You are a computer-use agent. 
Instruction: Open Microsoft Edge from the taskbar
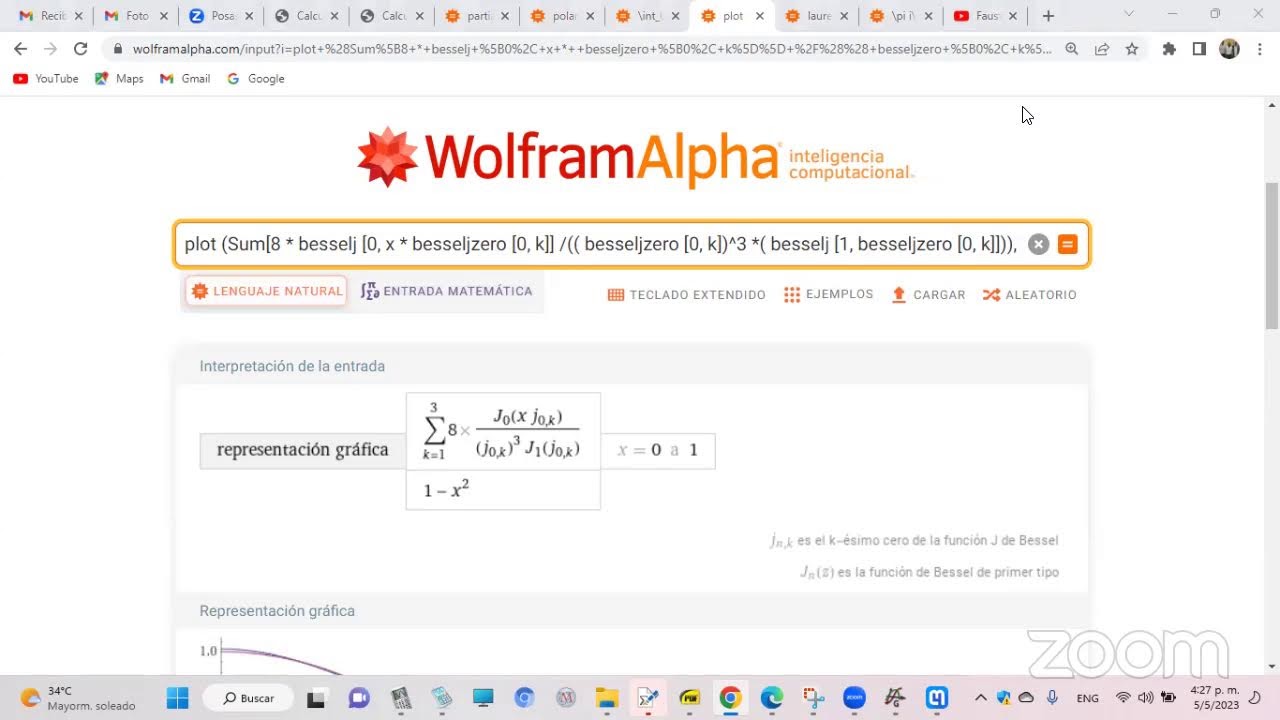coord(771,698)
